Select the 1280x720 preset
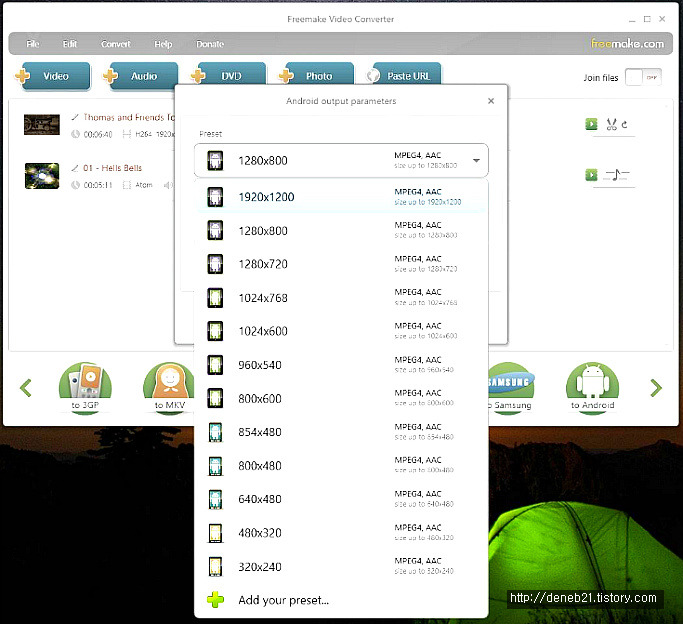683x624 pixels. click(x=341, y=264)
